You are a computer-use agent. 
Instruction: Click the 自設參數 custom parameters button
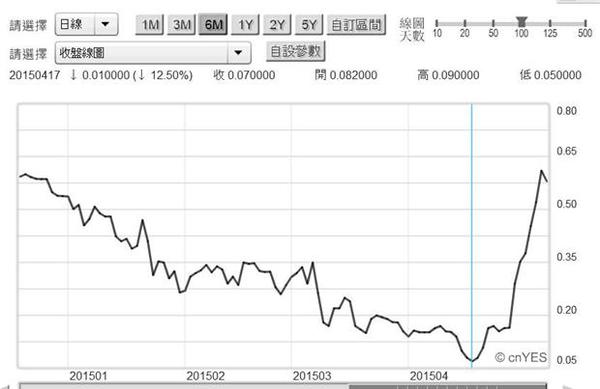point(295,51)
